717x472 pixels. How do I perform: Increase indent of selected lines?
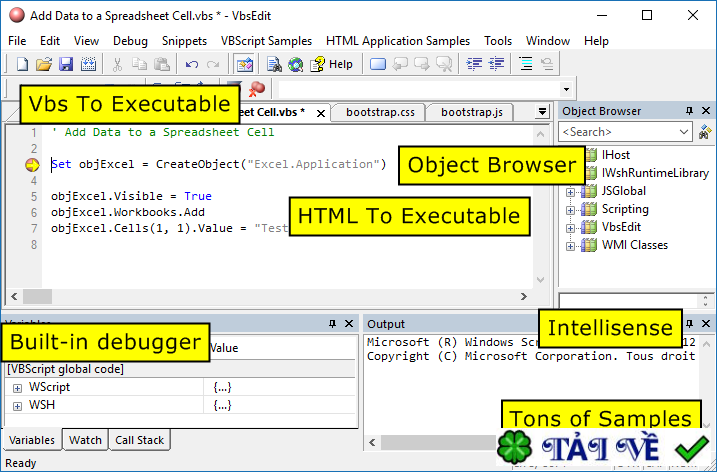tap(474, 64)
